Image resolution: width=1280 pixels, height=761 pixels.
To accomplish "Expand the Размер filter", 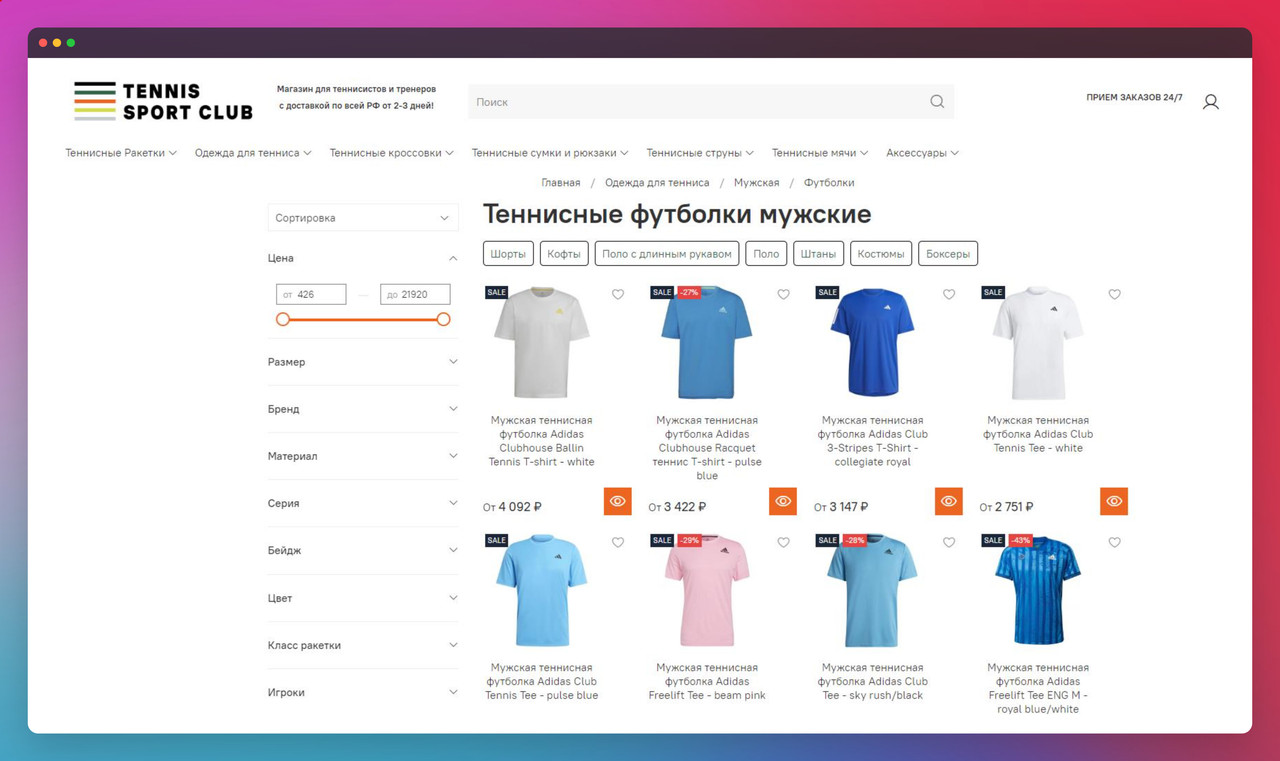I will click(x=363, y=362).
